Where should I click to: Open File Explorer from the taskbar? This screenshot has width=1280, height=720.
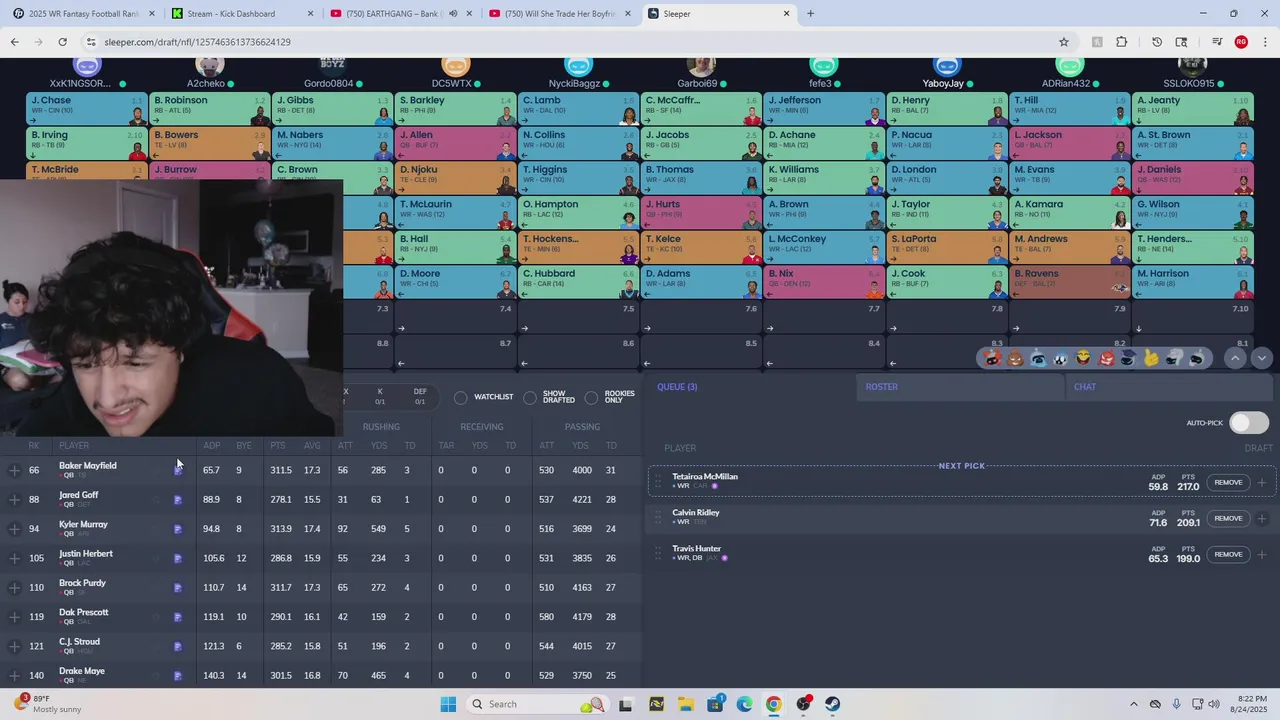(x=685, y=704)
